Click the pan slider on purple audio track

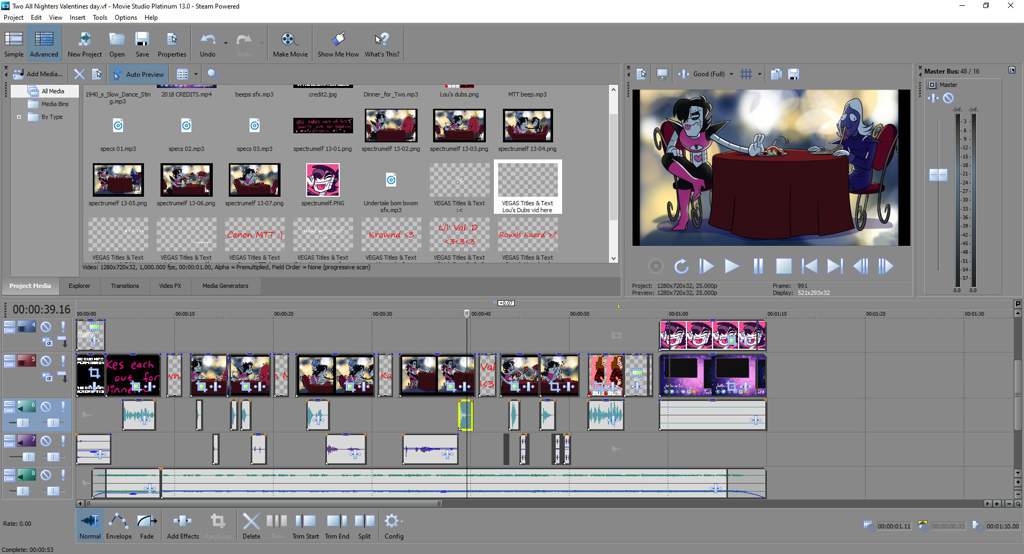coord(53,457)
